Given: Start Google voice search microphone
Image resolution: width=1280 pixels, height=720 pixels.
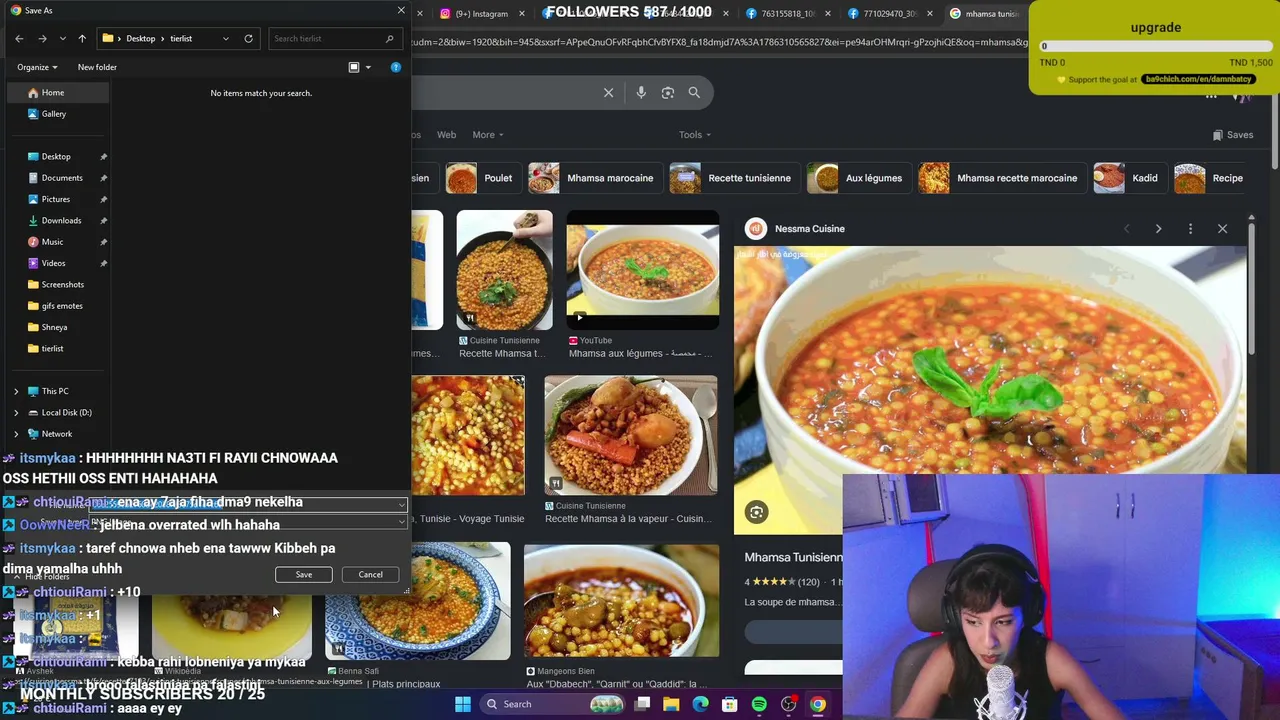Looking at the screenshot, I should (641, 93).
